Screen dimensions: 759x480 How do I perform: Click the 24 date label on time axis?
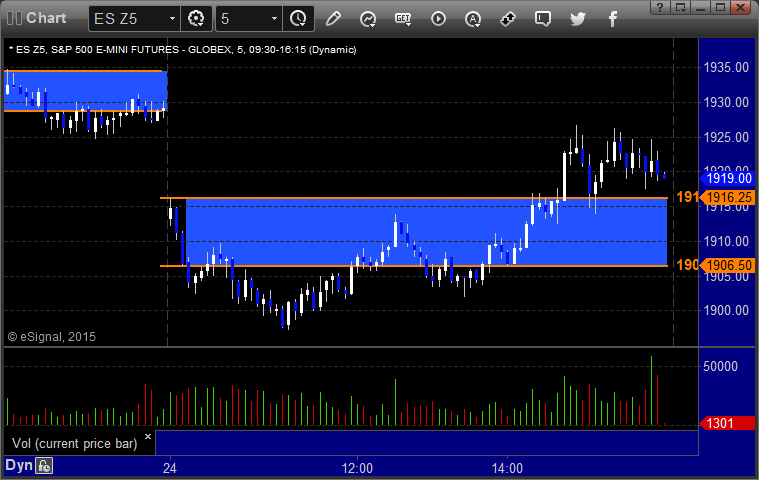coord(169,468)
